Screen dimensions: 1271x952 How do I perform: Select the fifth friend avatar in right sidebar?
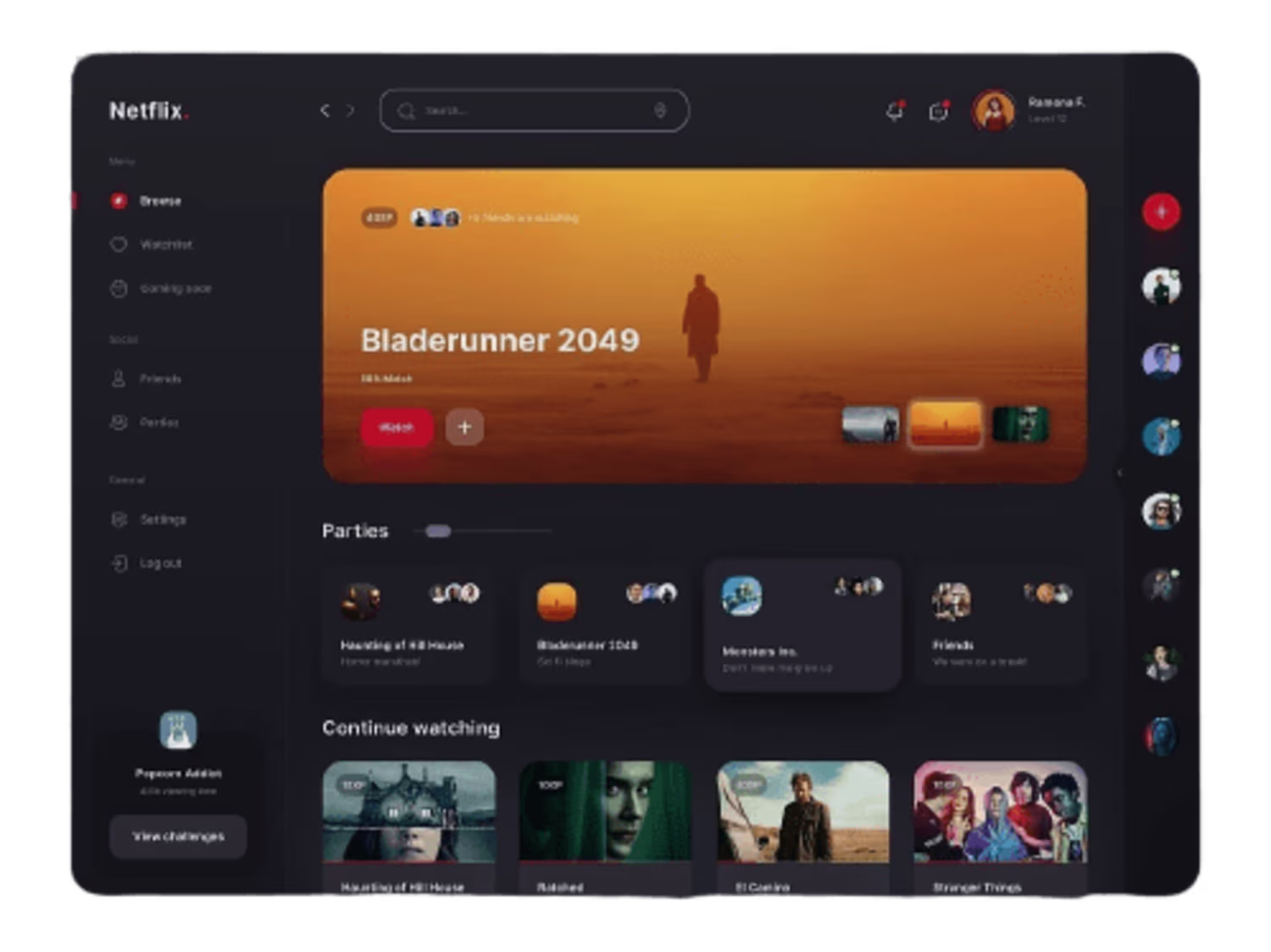pyautogui.click(x=1161, y=585)
